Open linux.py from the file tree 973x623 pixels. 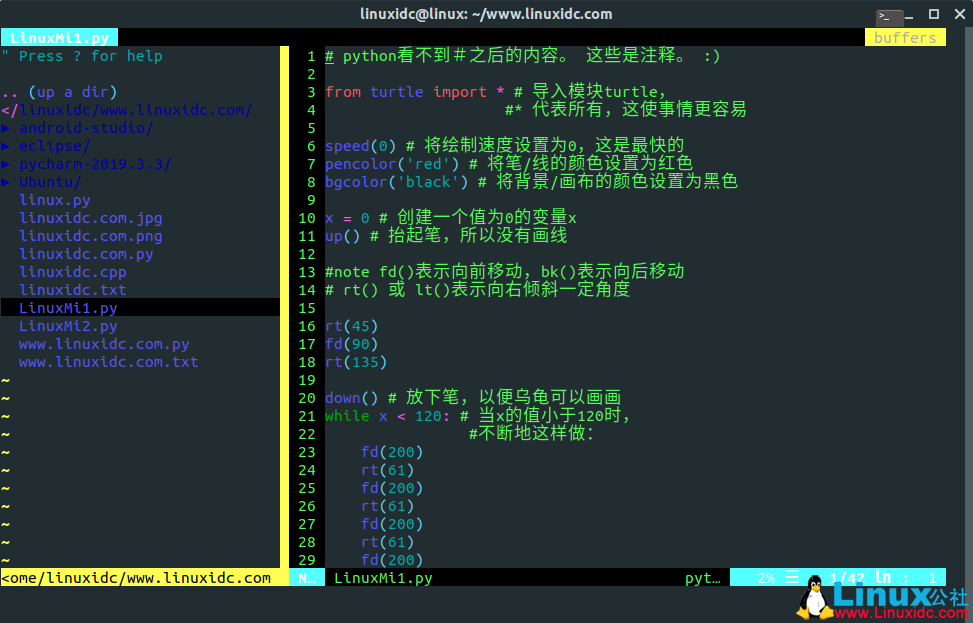(54, 200)
